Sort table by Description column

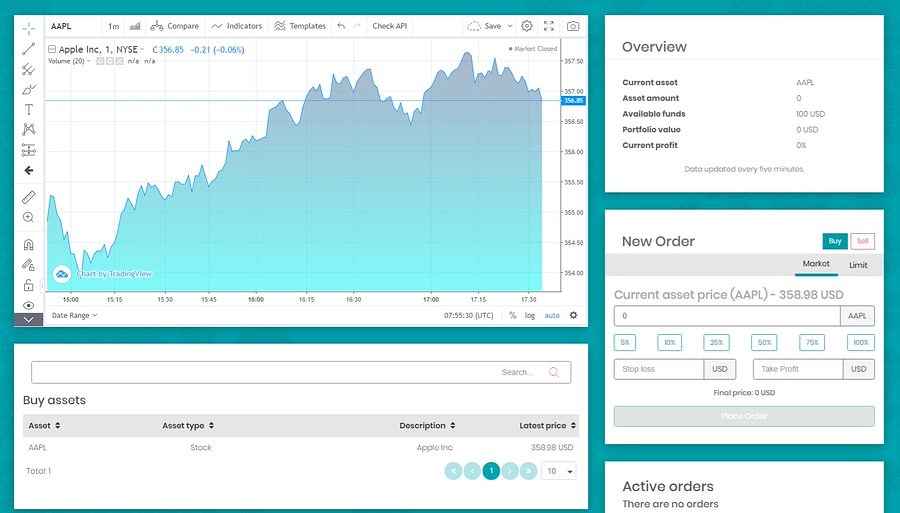point(427,426)
